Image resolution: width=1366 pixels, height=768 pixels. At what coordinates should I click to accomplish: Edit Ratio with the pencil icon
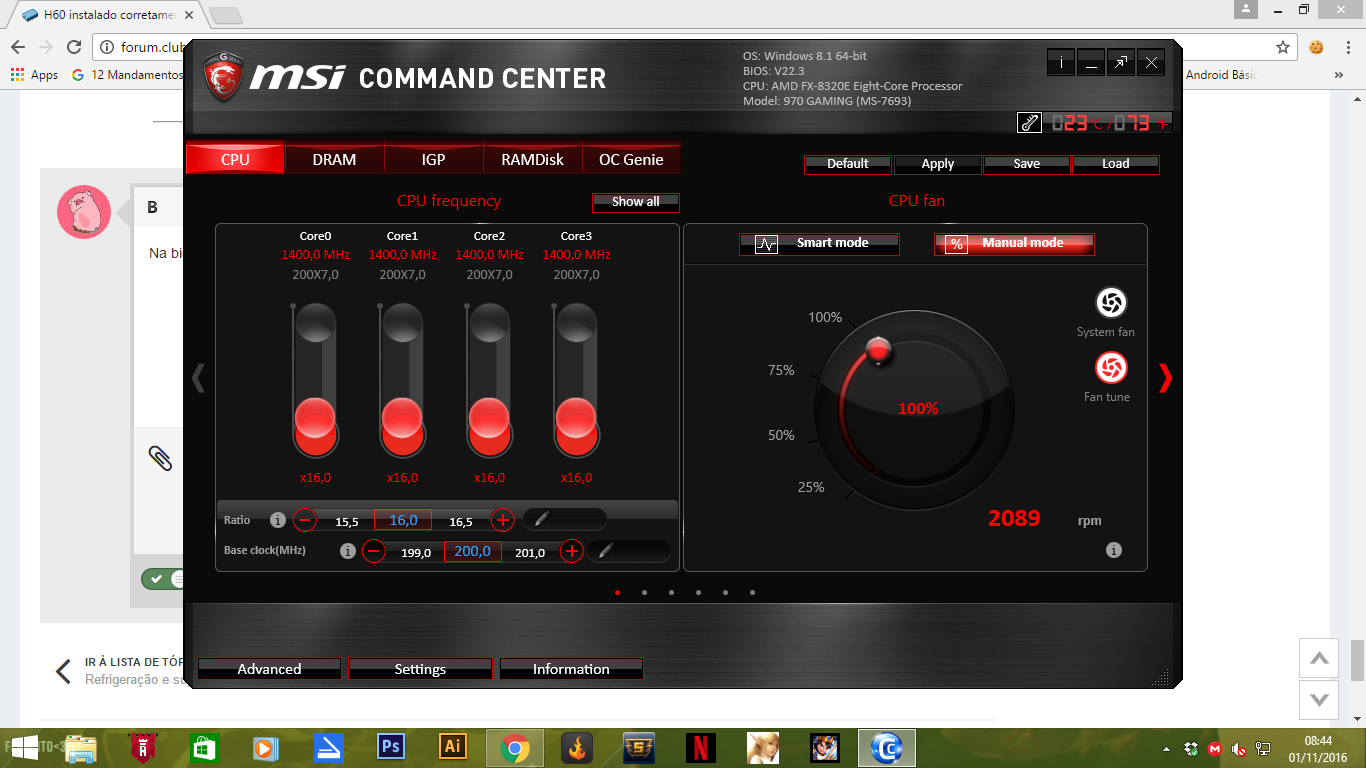[x=541, y=519]
